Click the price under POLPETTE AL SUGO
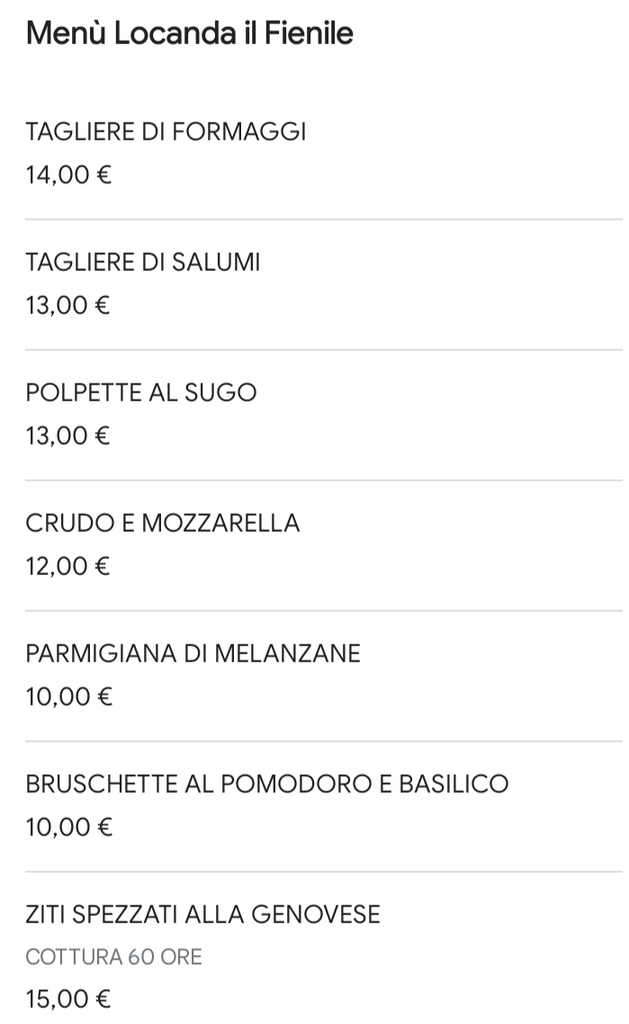629x1024 pixels. (68, 436)
